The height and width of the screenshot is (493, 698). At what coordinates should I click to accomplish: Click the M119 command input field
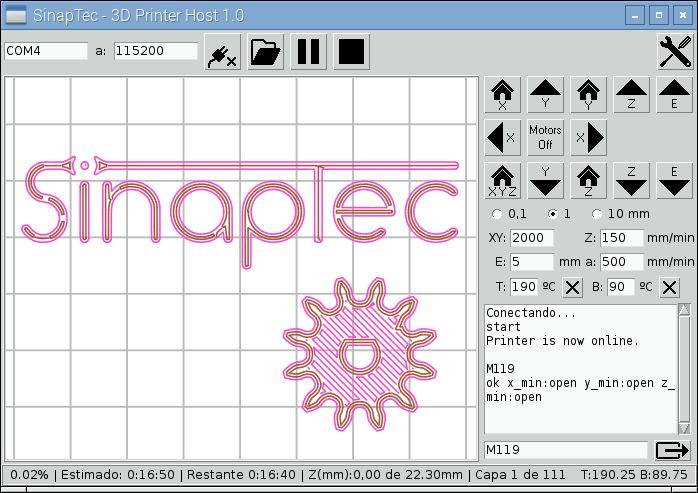565,450
